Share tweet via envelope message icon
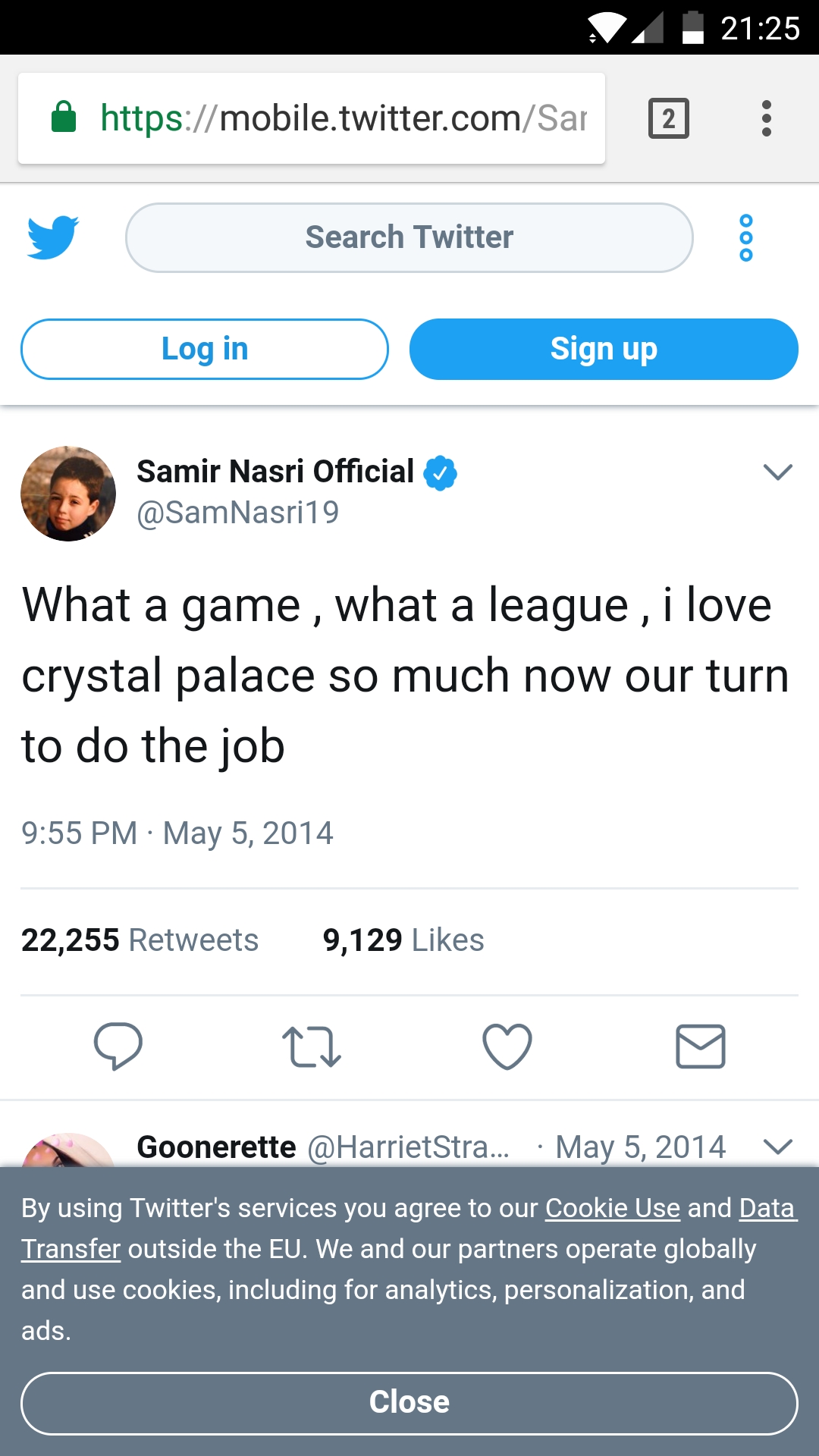Viewport: 819px width, 1456px height. click(x=700, y=1046)
